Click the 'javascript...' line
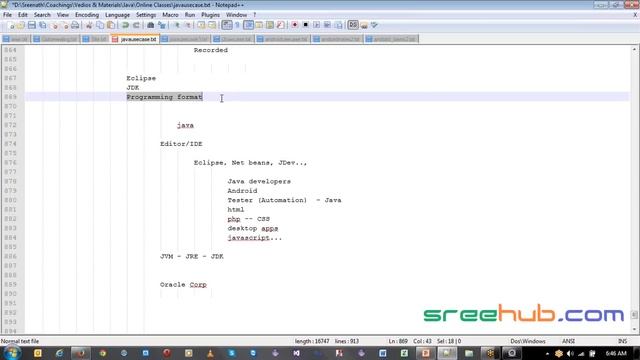The image size is (640, 360). pyautogui.click(x=255, y=238)
